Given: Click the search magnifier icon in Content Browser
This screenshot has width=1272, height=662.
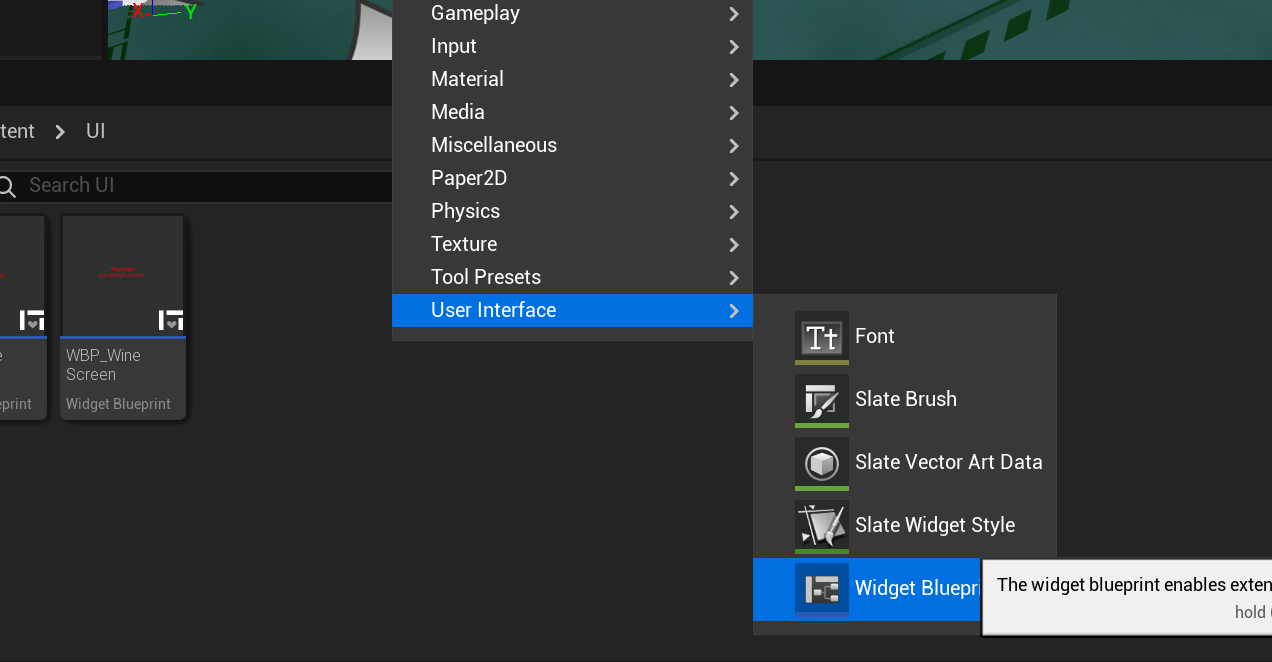Looking at the screenshot, I should (7, 186).
